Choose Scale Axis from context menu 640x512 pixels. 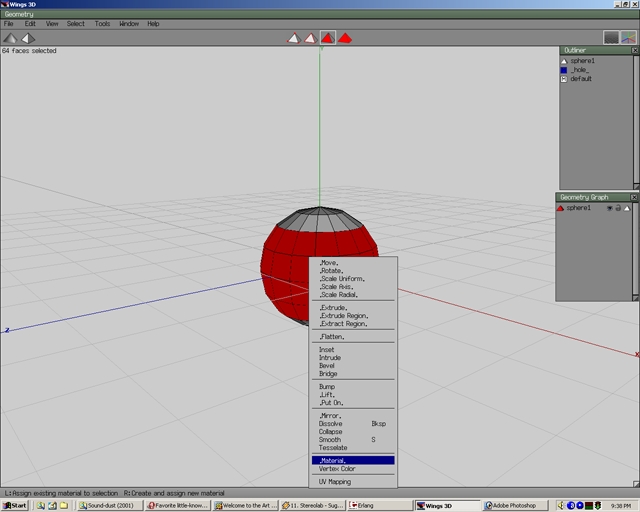click(353, 287)
